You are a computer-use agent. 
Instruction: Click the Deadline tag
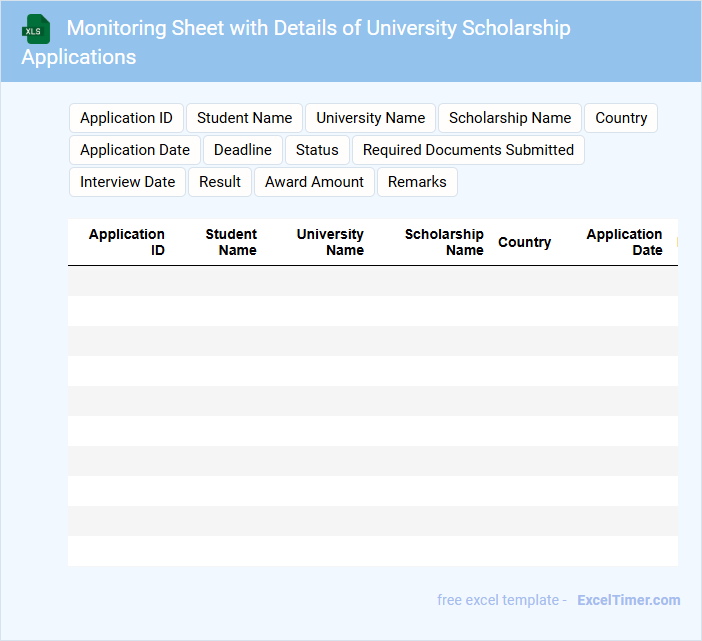click(243, 150)
